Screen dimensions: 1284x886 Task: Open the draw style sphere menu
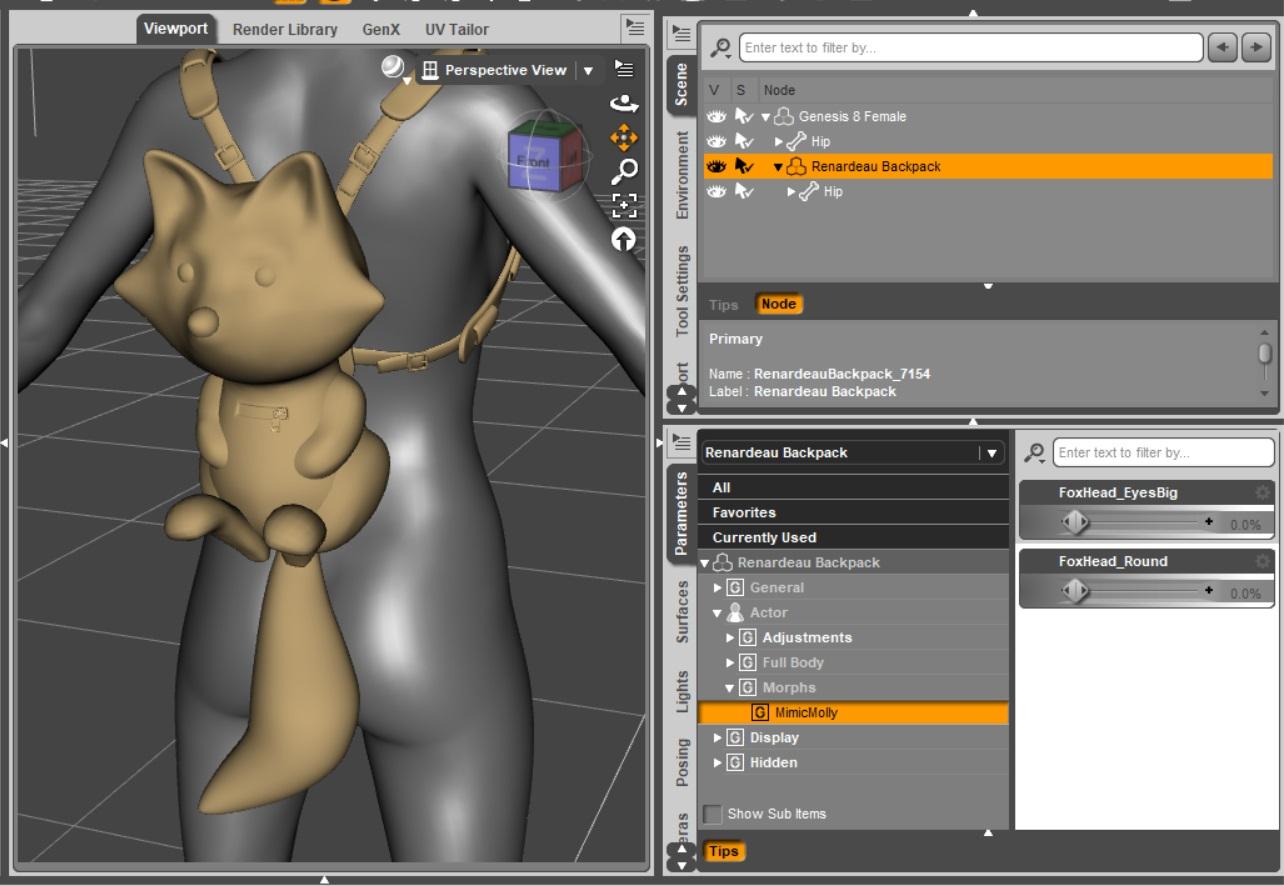pyautogui.click(x=394, y=68)
